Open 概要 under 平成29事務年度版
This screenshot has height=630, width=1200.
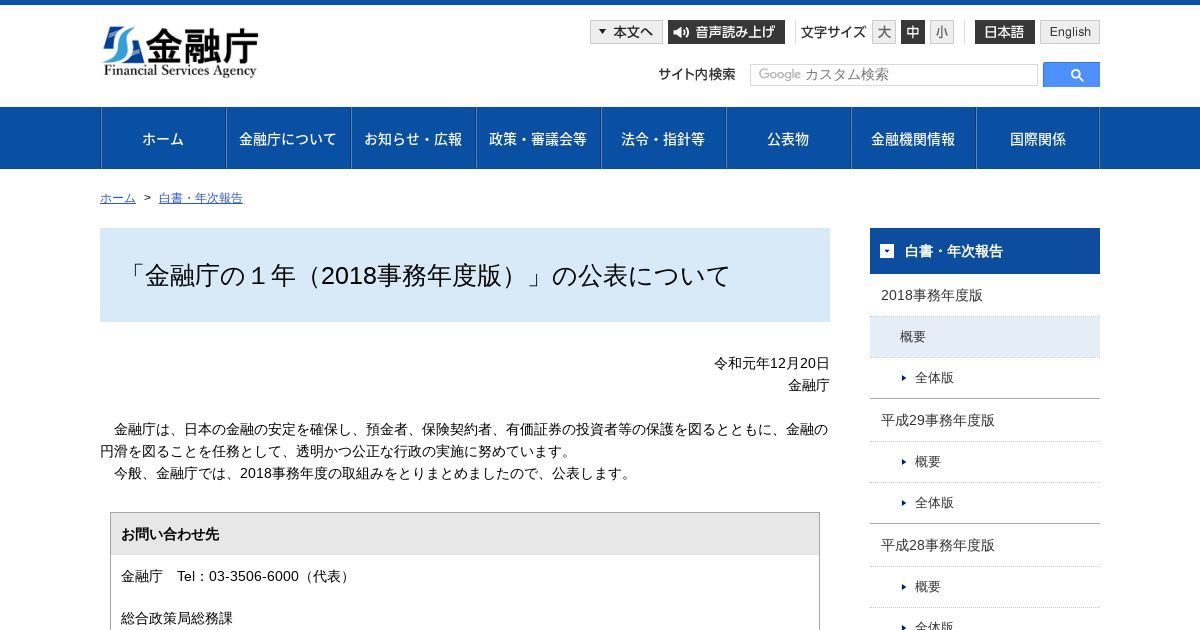[985, 462]
